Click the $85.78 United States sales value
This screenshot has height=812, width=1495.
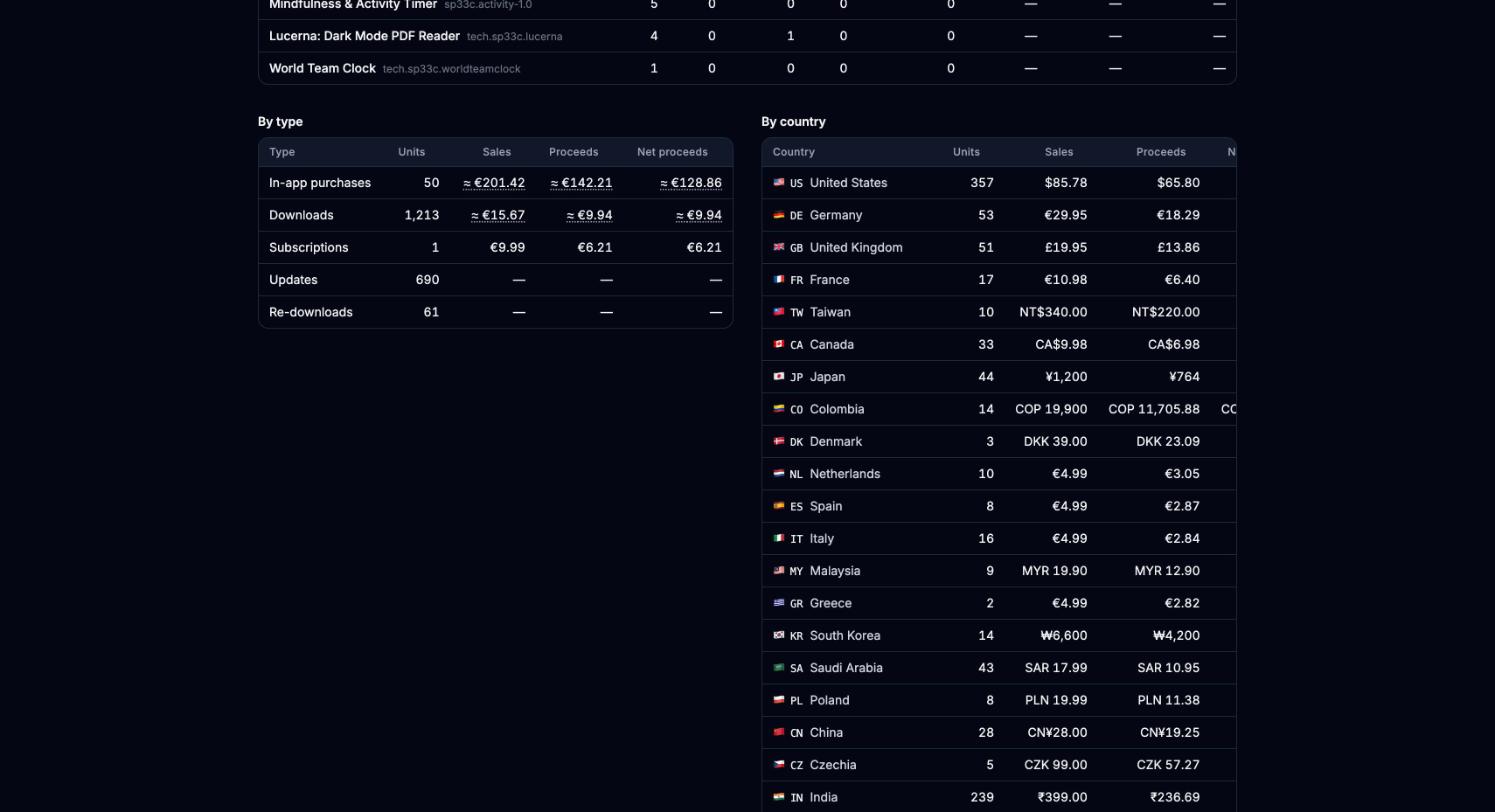click(x=1066, y=183)
